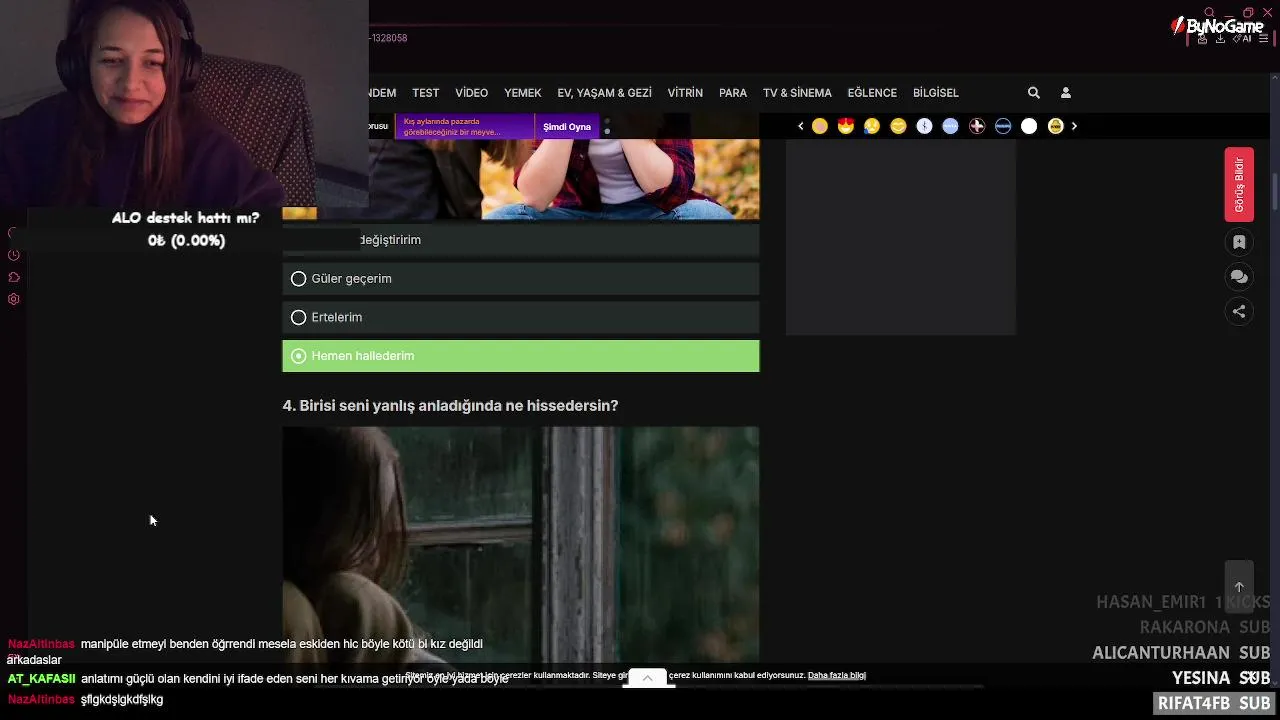
Task: Open the Daha fazla bilgi cookie link
Action: click(x=837, y=676)
